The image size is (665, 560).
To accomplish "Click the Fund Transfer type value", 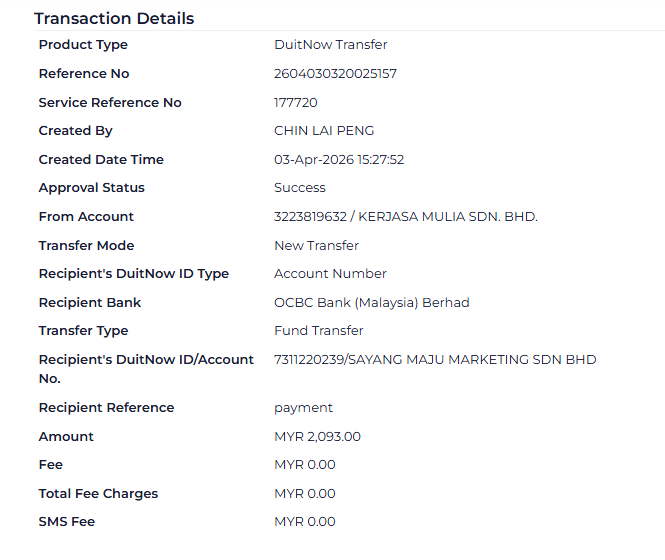I will pyautogui.click(x=319, y=331).
